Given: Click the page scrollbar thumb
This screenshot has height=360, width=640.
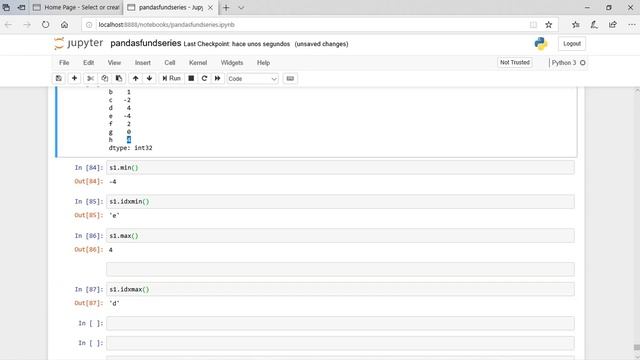Looking at the screenshot, I should [636, 347].
